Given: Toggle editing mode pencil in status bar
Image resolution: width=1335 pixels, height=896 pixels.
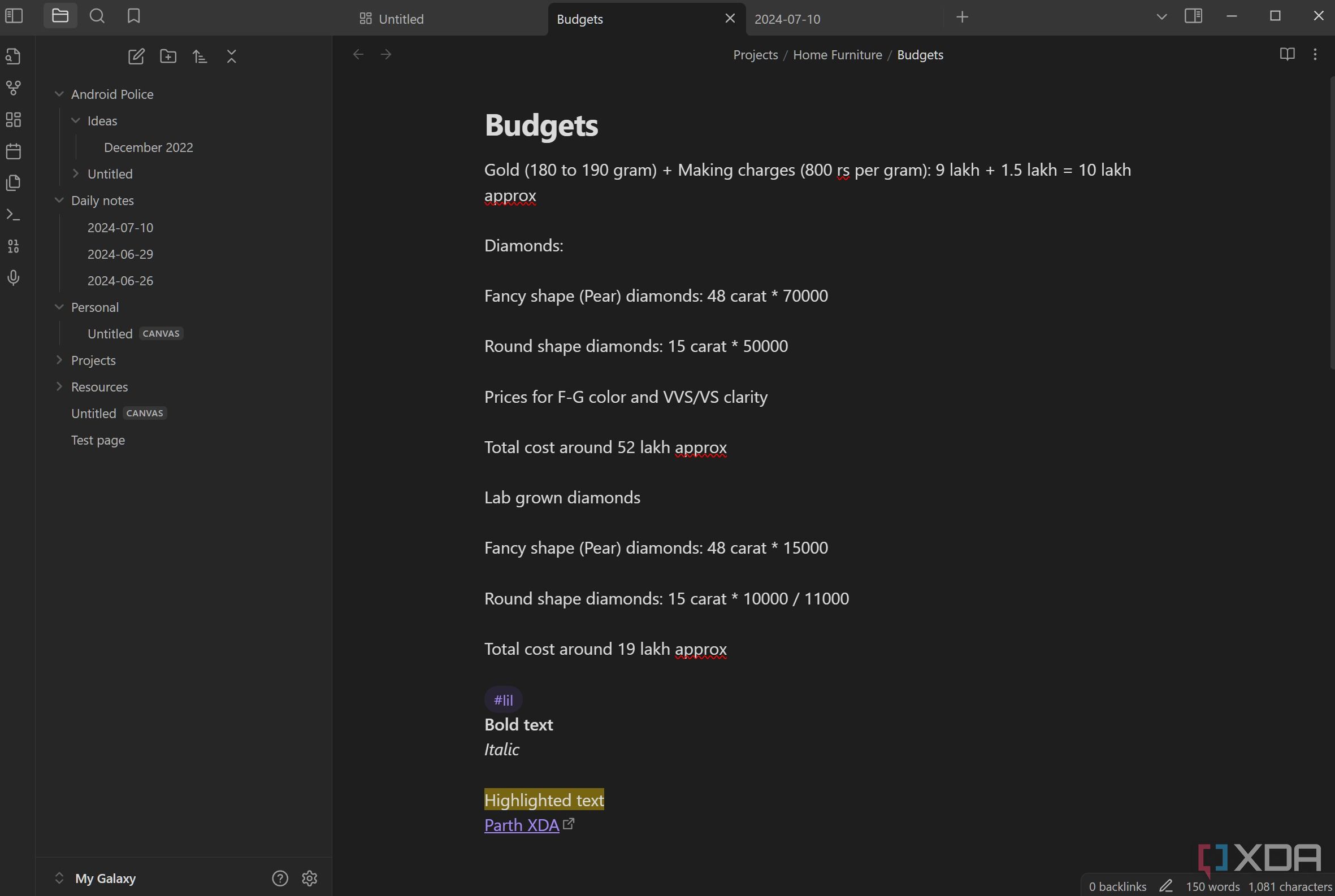Looking at the screenshot, I should click(1166, 886).
